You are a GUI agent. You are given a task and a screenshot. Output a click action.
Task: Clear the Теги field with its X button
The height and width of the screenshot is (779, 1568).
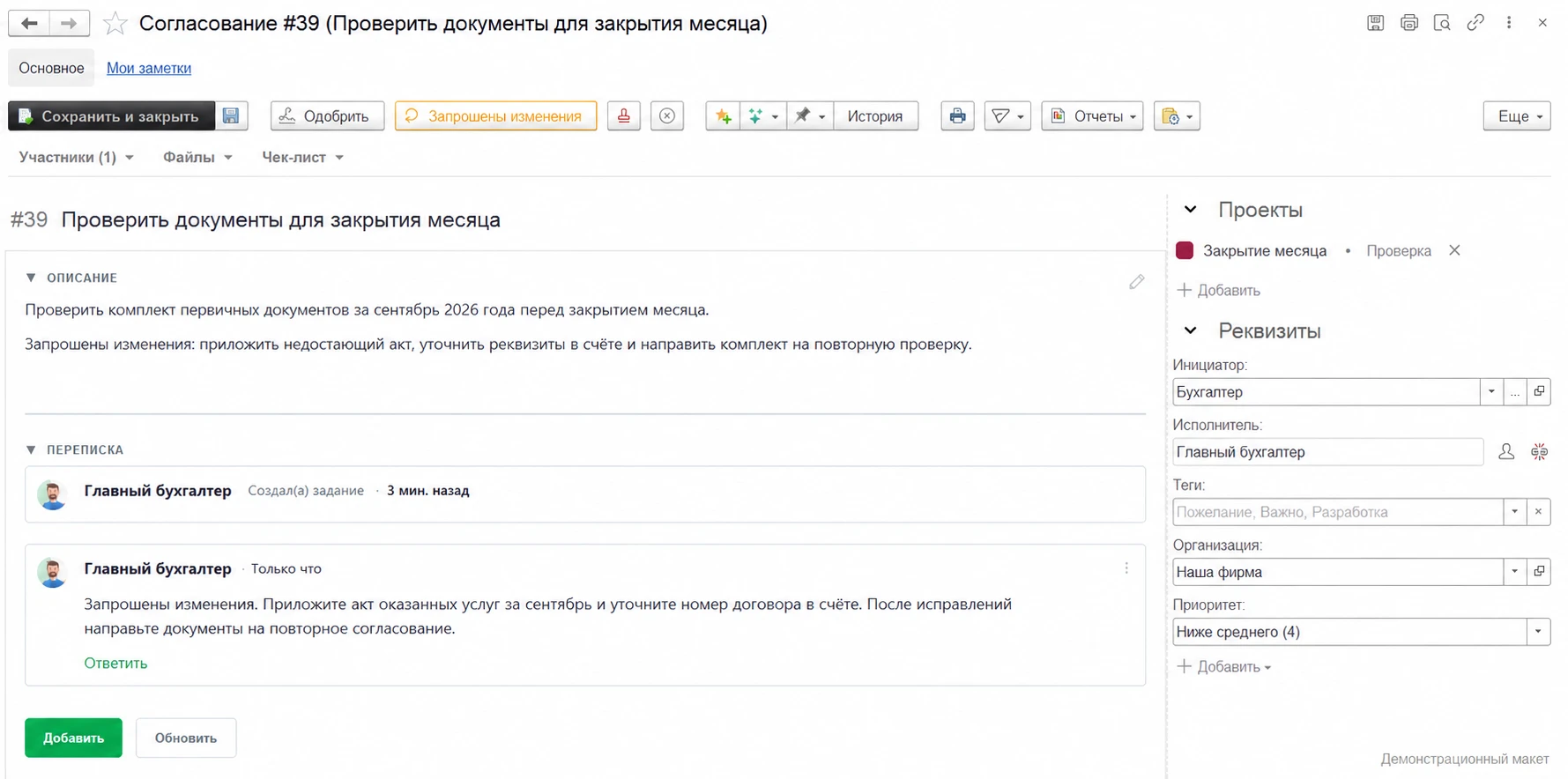(x=1539, y=512)
